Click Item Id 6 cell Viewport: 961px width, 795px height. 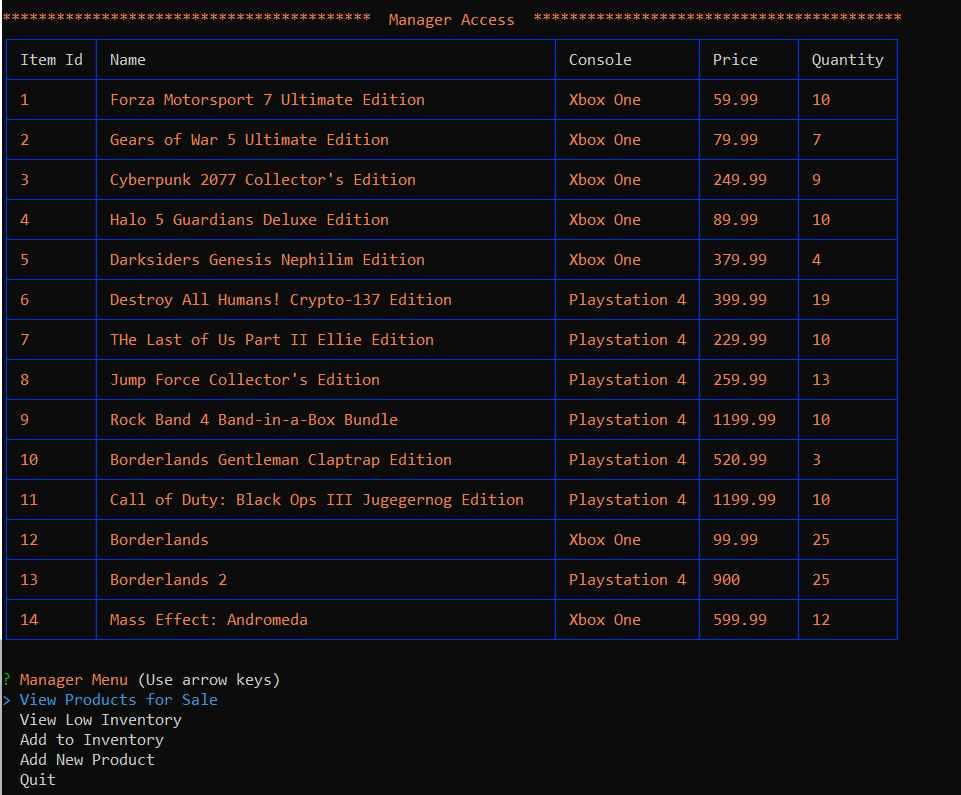pos(25,299)
